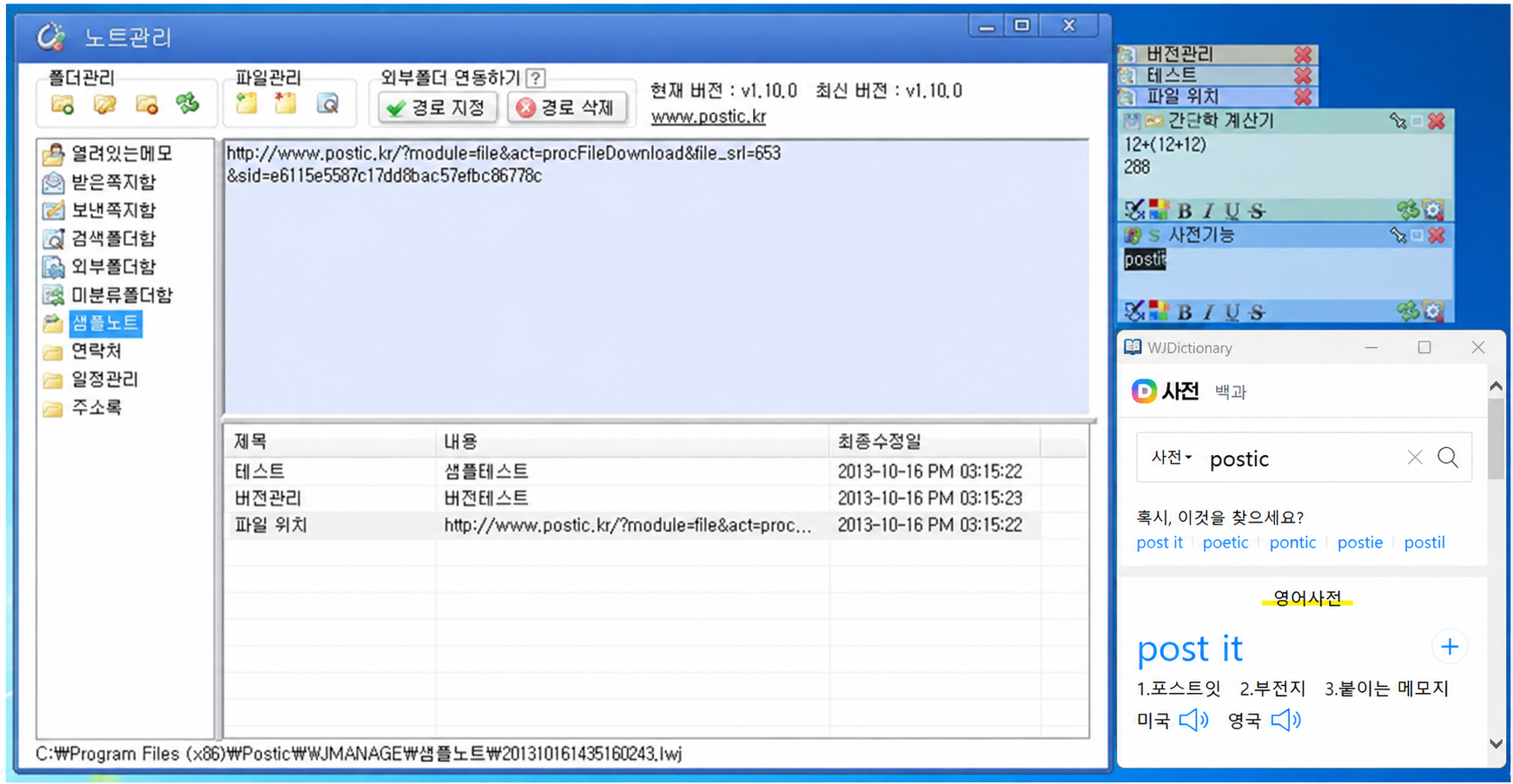The width and height of the screenshot is (1513, 784).
Task: Open the www.postic.kr link
Action: [709, 116]
